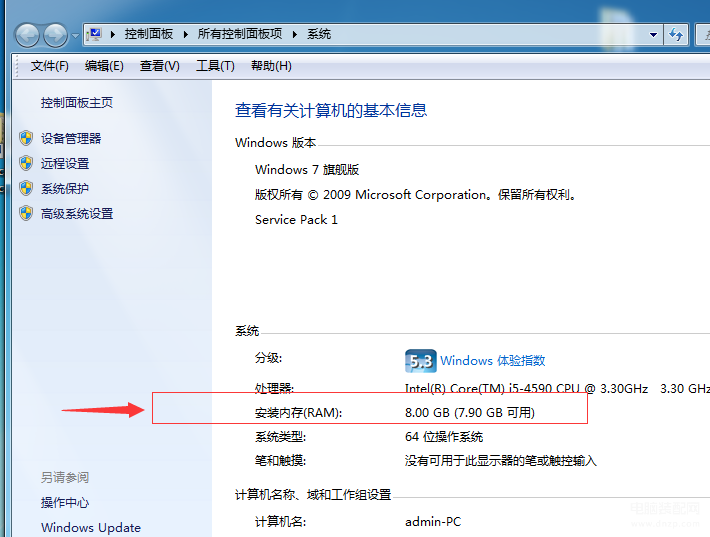Open the address bar history dropdown
This screenshot has height=537, width=710.
point(653,34)
